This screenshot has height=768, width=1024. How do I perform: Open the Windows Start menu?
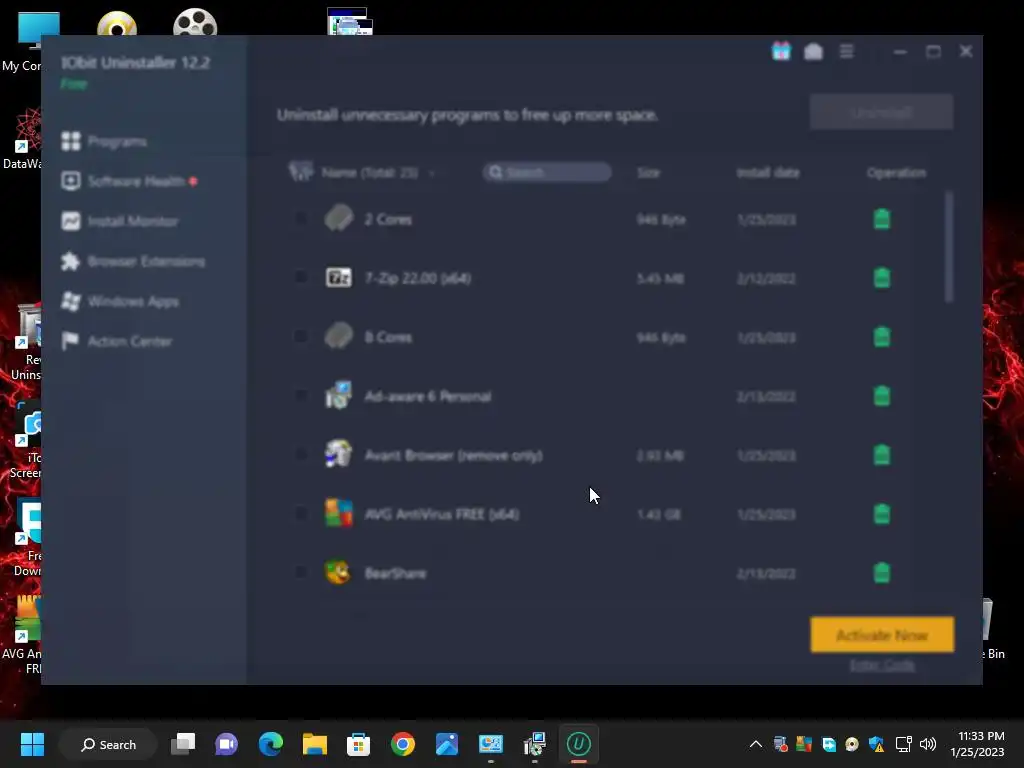(x=32, y=744)
